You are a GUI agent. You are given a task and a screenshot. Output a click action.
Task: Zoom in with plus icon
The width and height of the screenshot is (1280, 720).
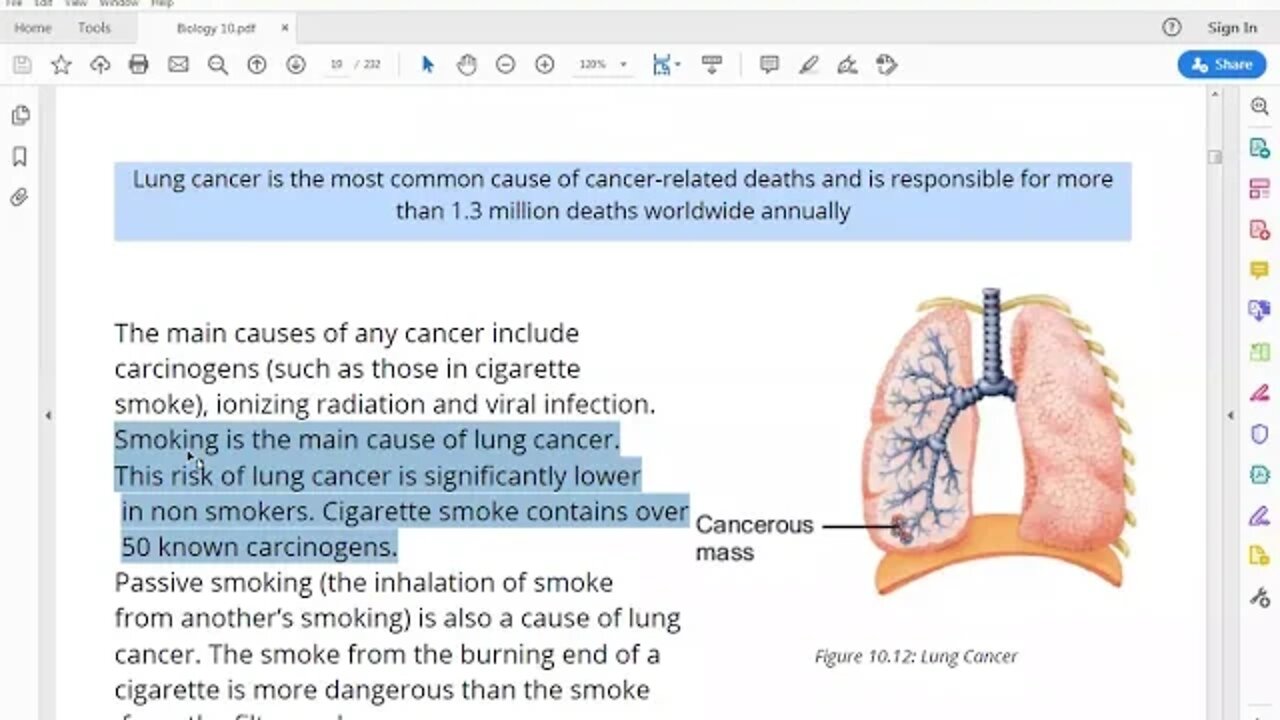[x=545, y=65]
